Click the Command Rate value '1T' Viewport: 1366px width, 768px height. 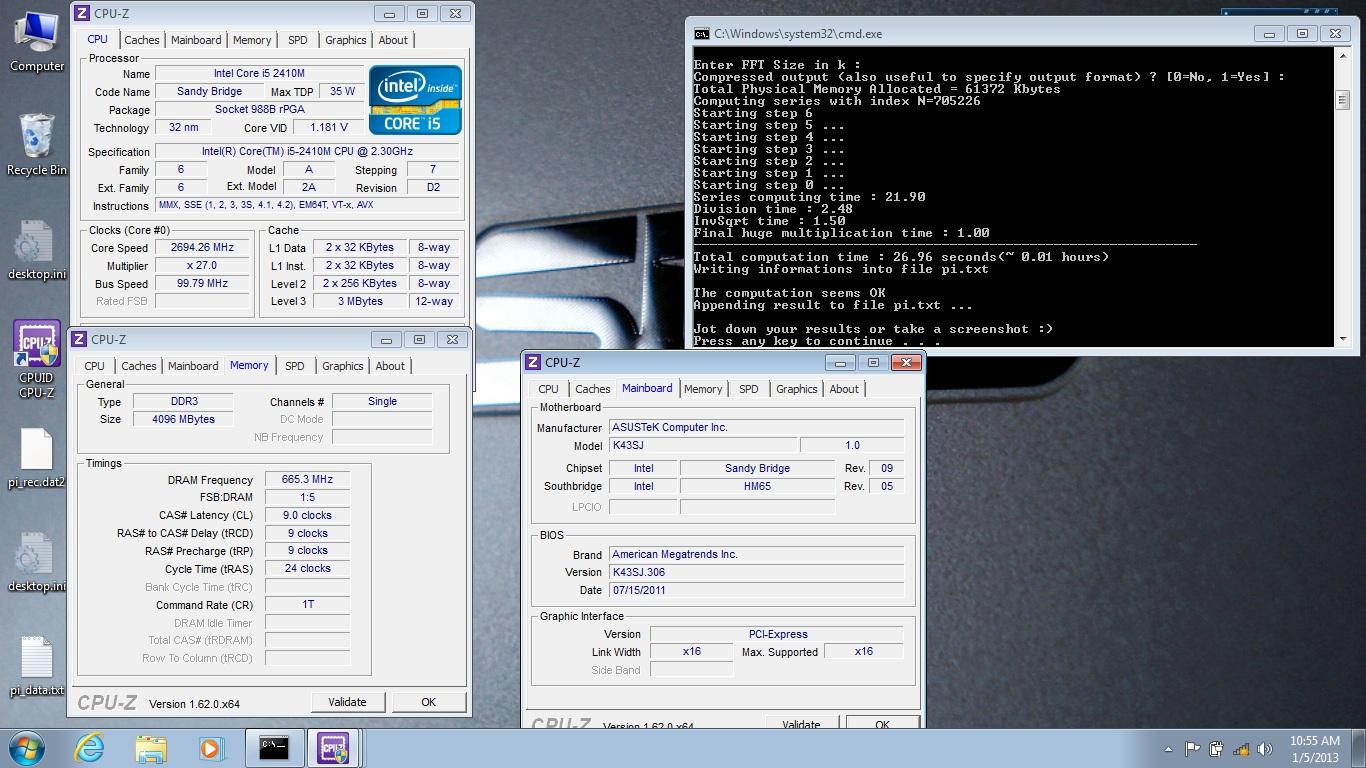pyautogui.click(x=307, y=604)
